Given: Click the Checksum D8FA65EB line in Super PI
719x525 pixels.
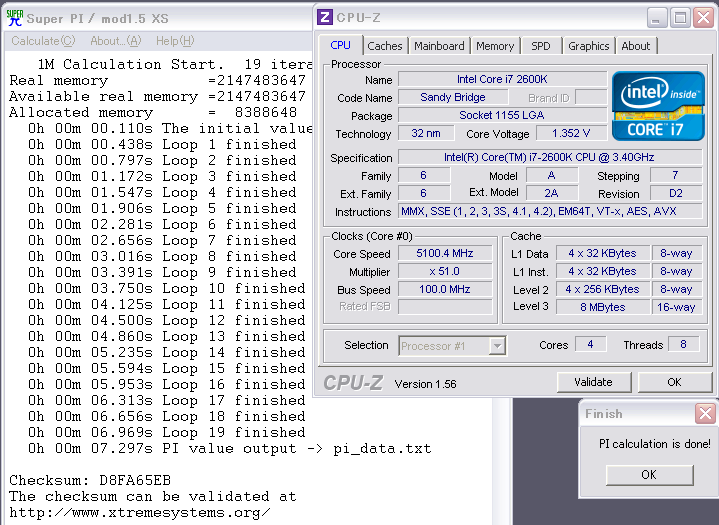Looking at the screenshot, I should click(x=90, y=480).
